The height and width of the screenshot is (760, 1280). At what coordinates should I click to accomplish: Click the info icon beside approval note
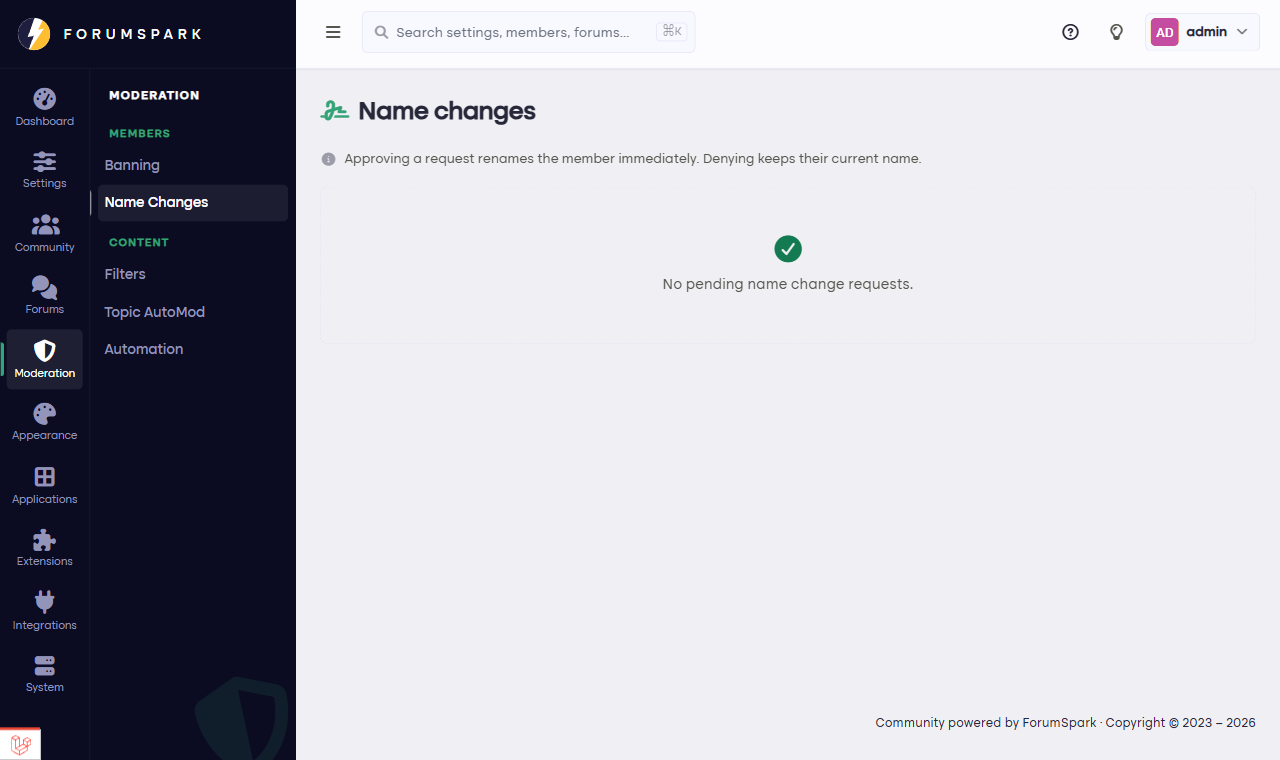click(x=328, y=159)
